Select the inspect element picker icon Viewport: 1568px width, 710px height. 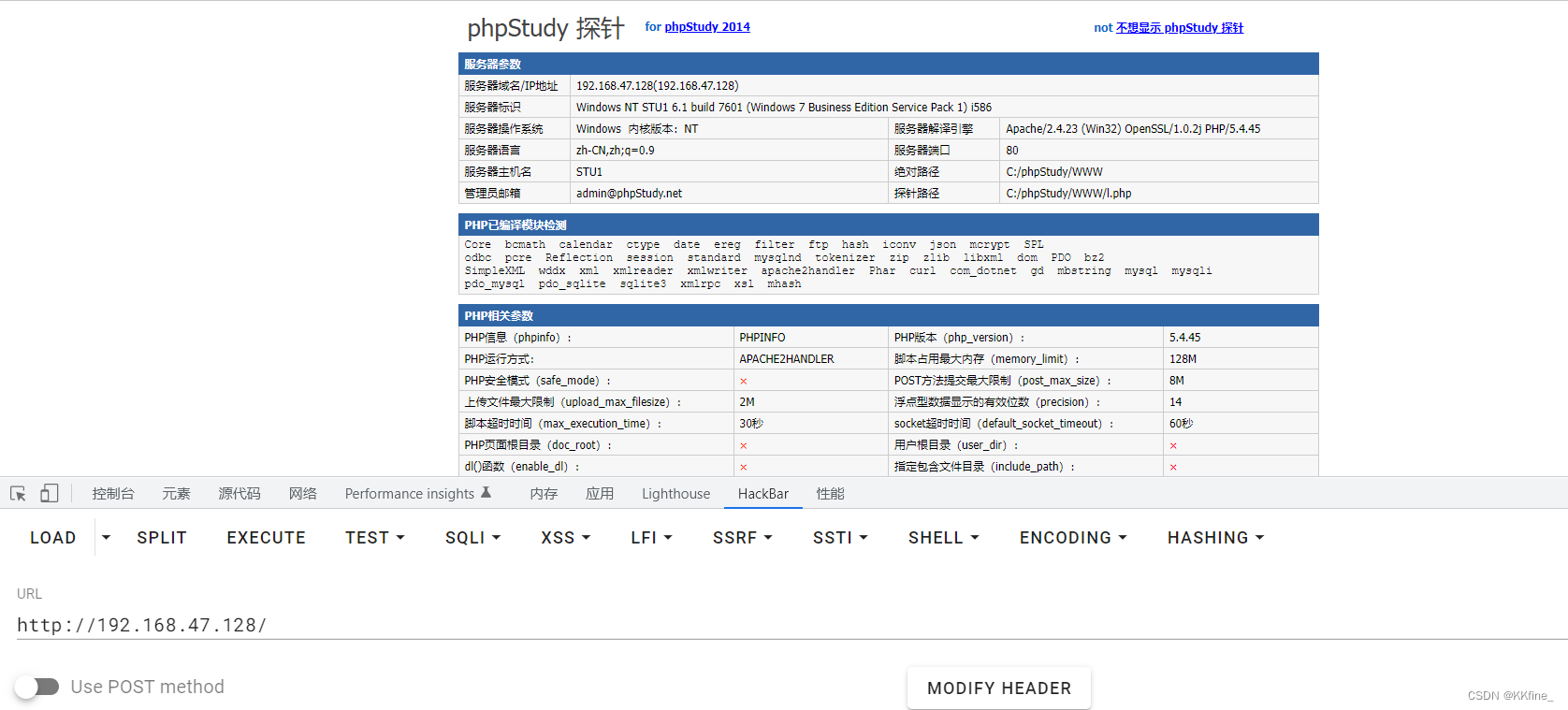click(x=18, y=493)
